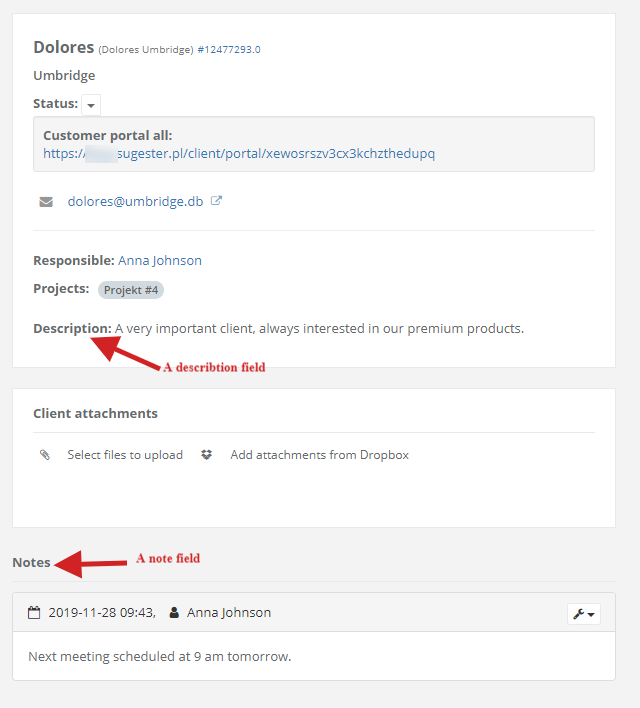
Task: Click the dolores@umbridge.db email link
Action: (135, 201)
